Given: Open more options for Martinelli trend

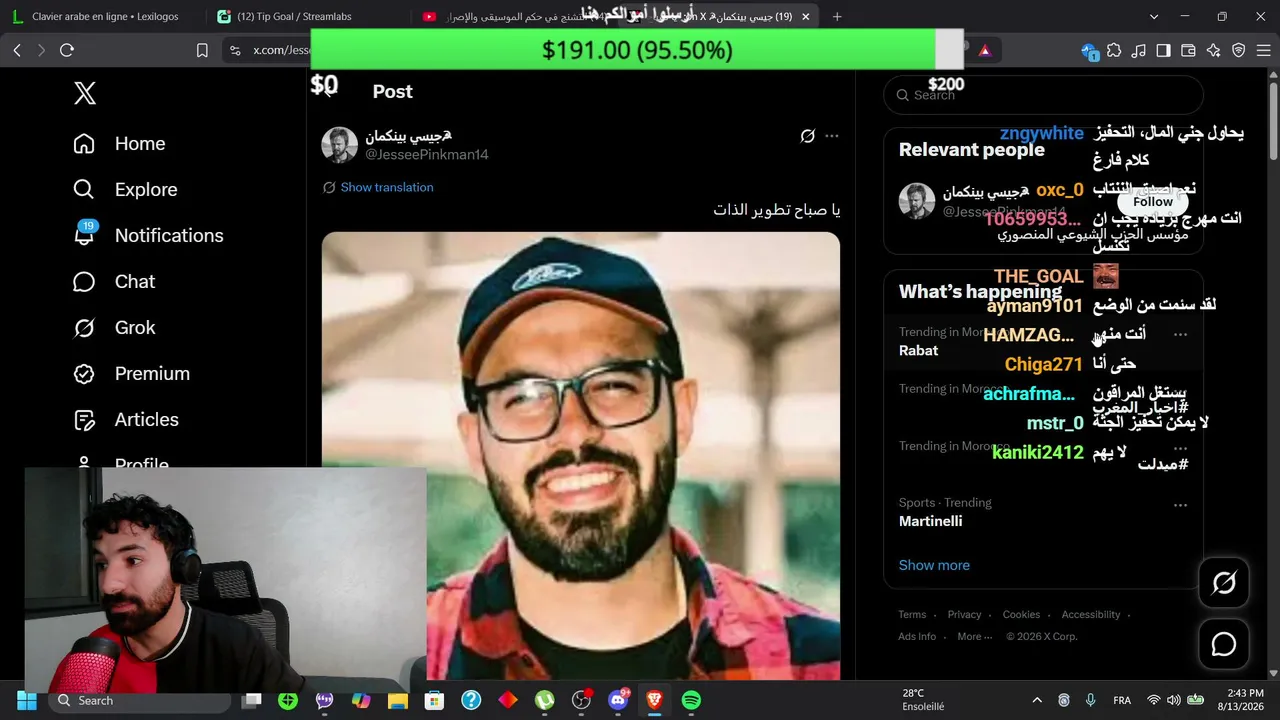Looking at the screenshot, I should point(1180,505).
